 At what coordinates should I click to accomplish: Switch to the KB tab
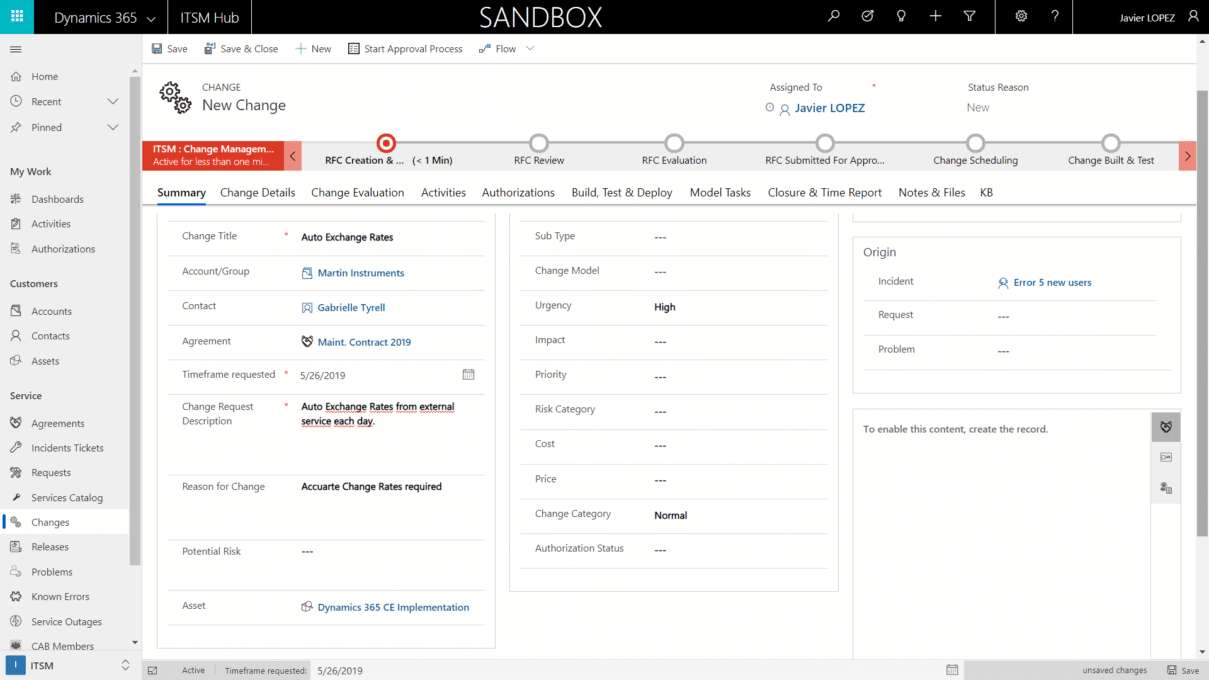tap(986, 192)
